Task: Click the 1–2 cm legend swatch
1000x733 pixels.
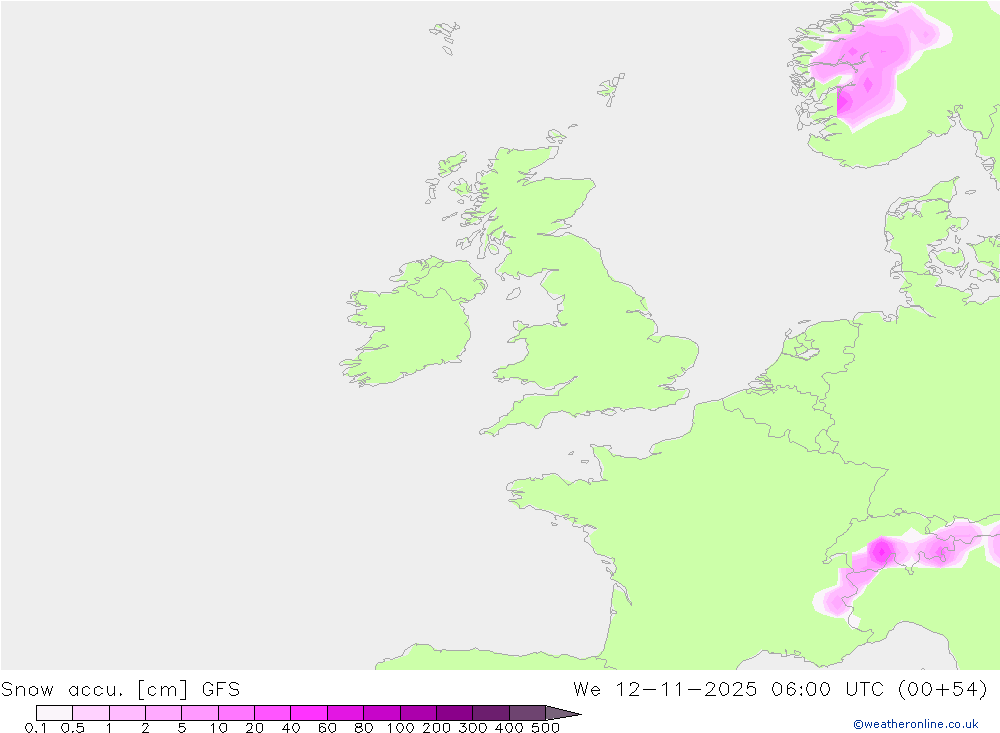Action: click(128, 713)
